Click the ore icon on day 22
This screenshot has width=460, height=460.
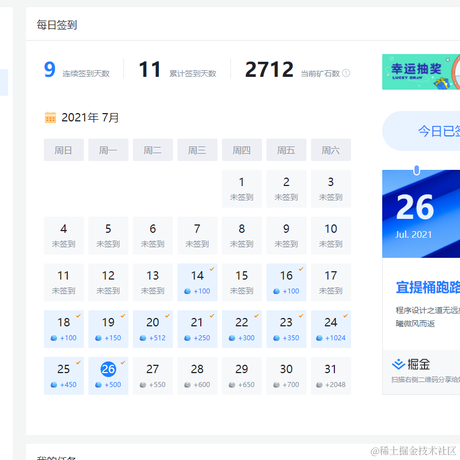point(232,338)
